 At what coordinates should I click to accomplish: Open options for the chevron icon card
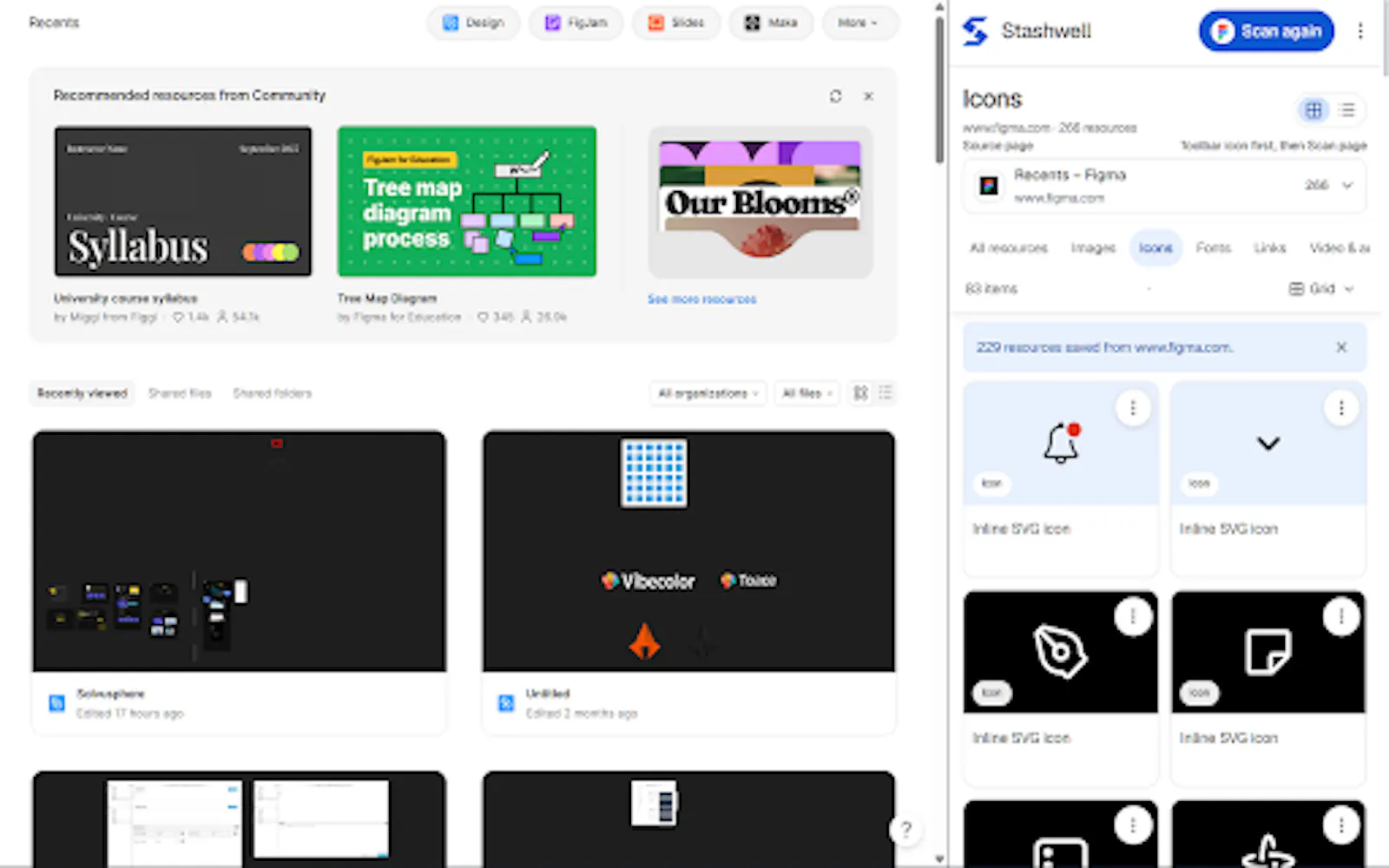[x=1341, y=408]
